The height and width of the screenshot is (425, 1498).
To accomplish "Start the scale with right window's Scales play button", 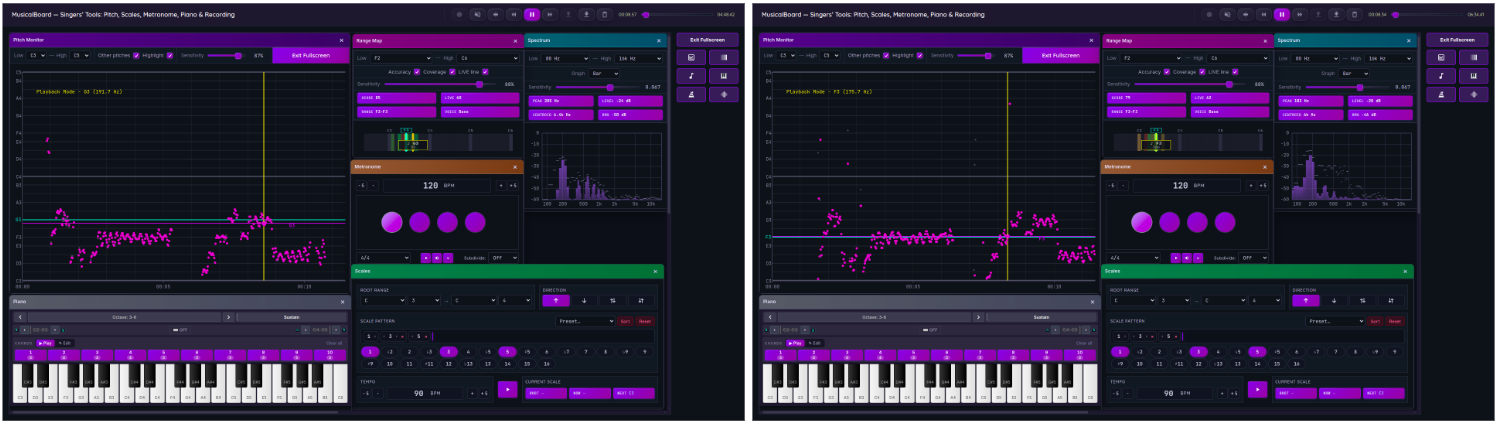I will tap(1257, 389).
